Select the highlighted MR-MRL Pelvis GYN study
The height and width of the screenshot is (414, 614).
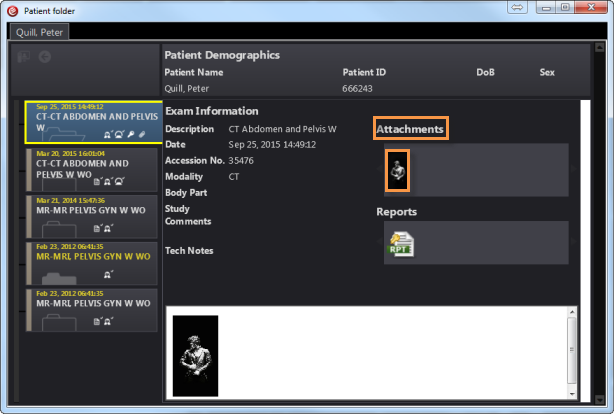point(90,263)
